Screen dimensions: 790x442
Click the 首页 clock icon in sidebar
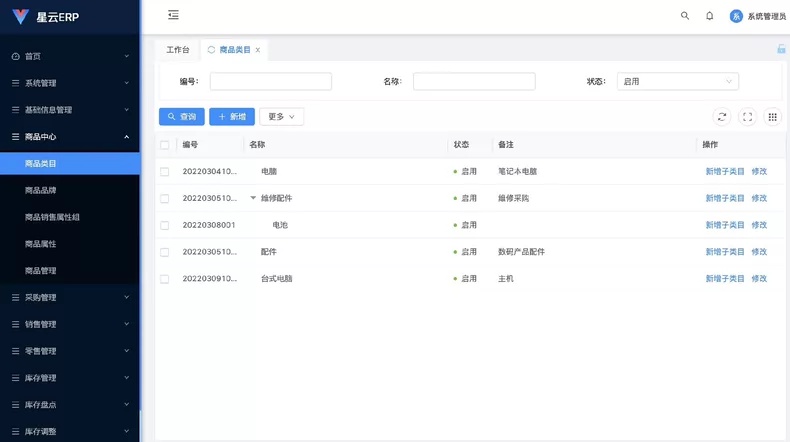click(16, 56)
